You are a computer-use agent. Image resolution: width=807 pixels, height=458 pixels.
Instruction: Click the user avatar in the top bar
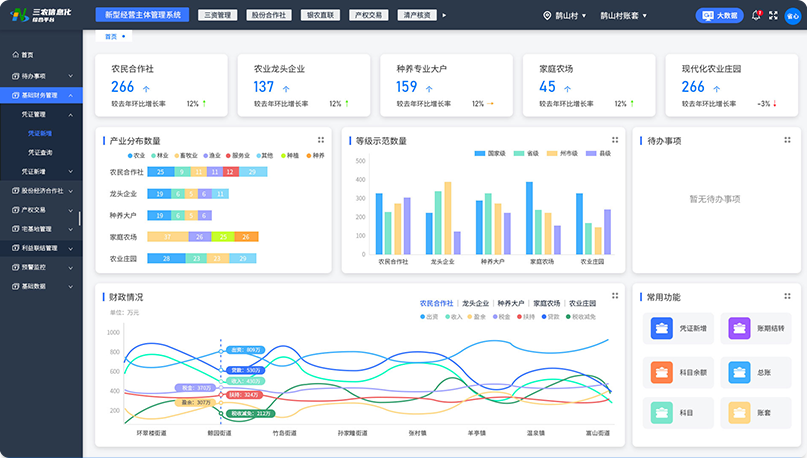[x=791, y=15]
